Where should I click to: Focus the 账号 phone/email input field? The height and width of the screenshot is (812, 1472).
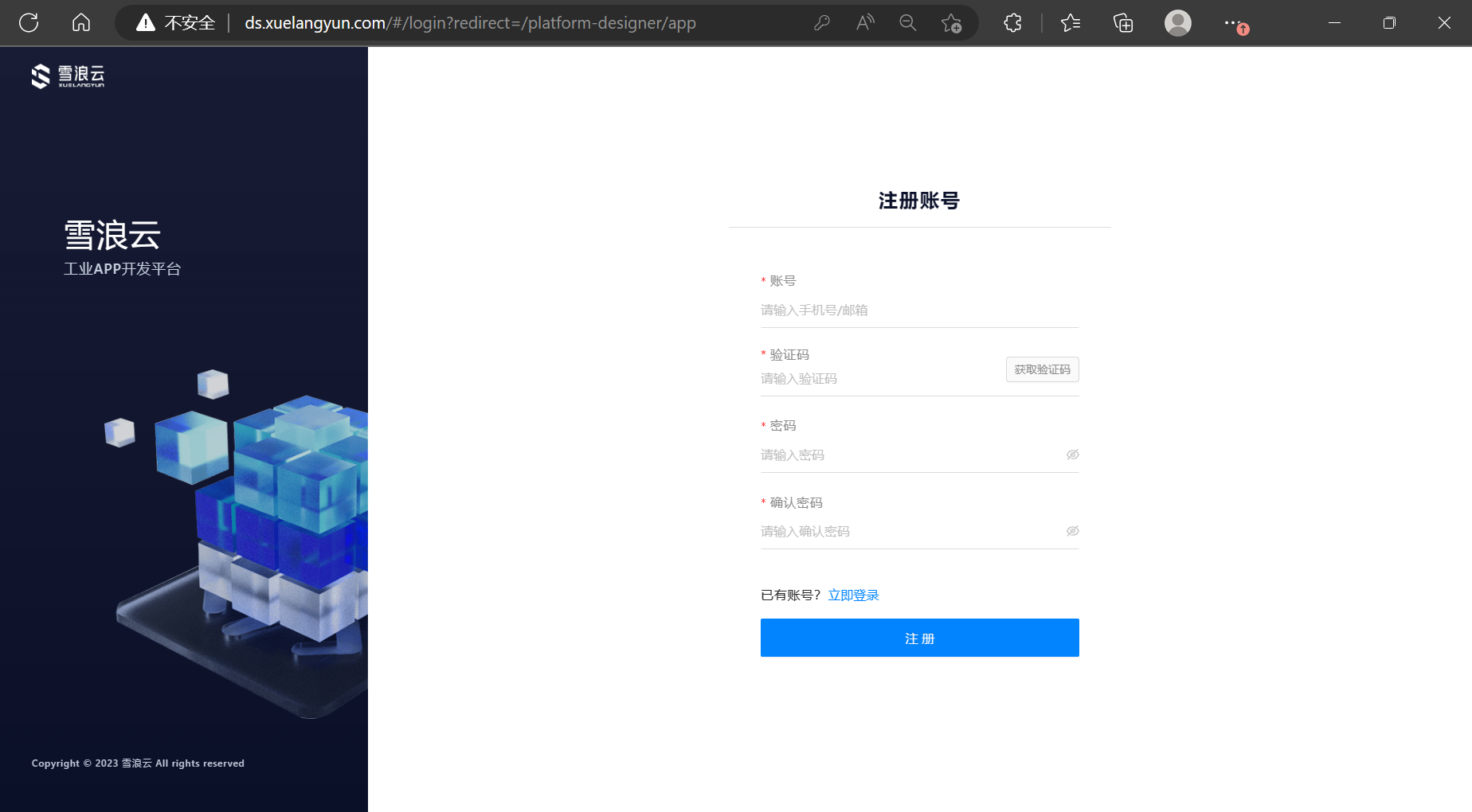pos(919,310)
